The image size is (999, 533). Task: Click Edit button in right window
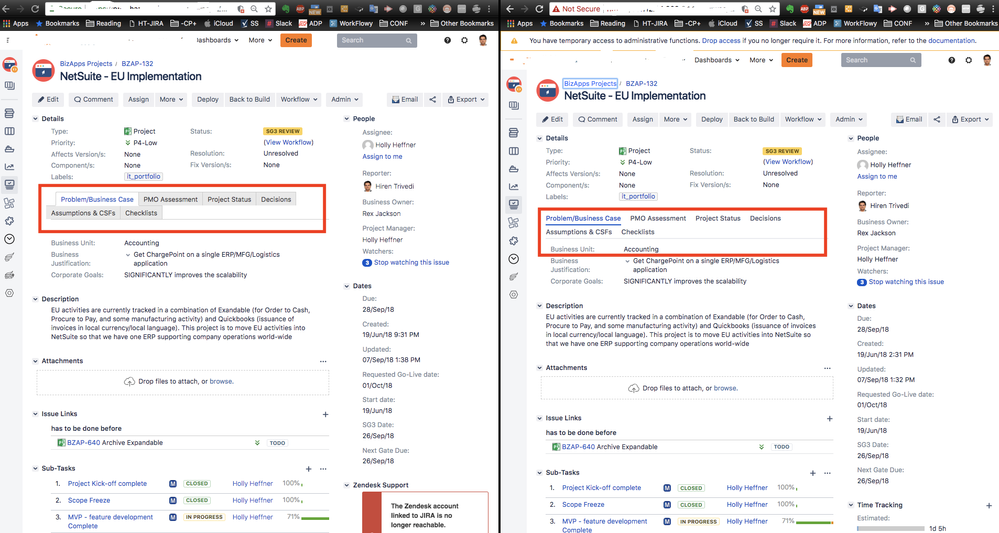click(x=552, y=119)
